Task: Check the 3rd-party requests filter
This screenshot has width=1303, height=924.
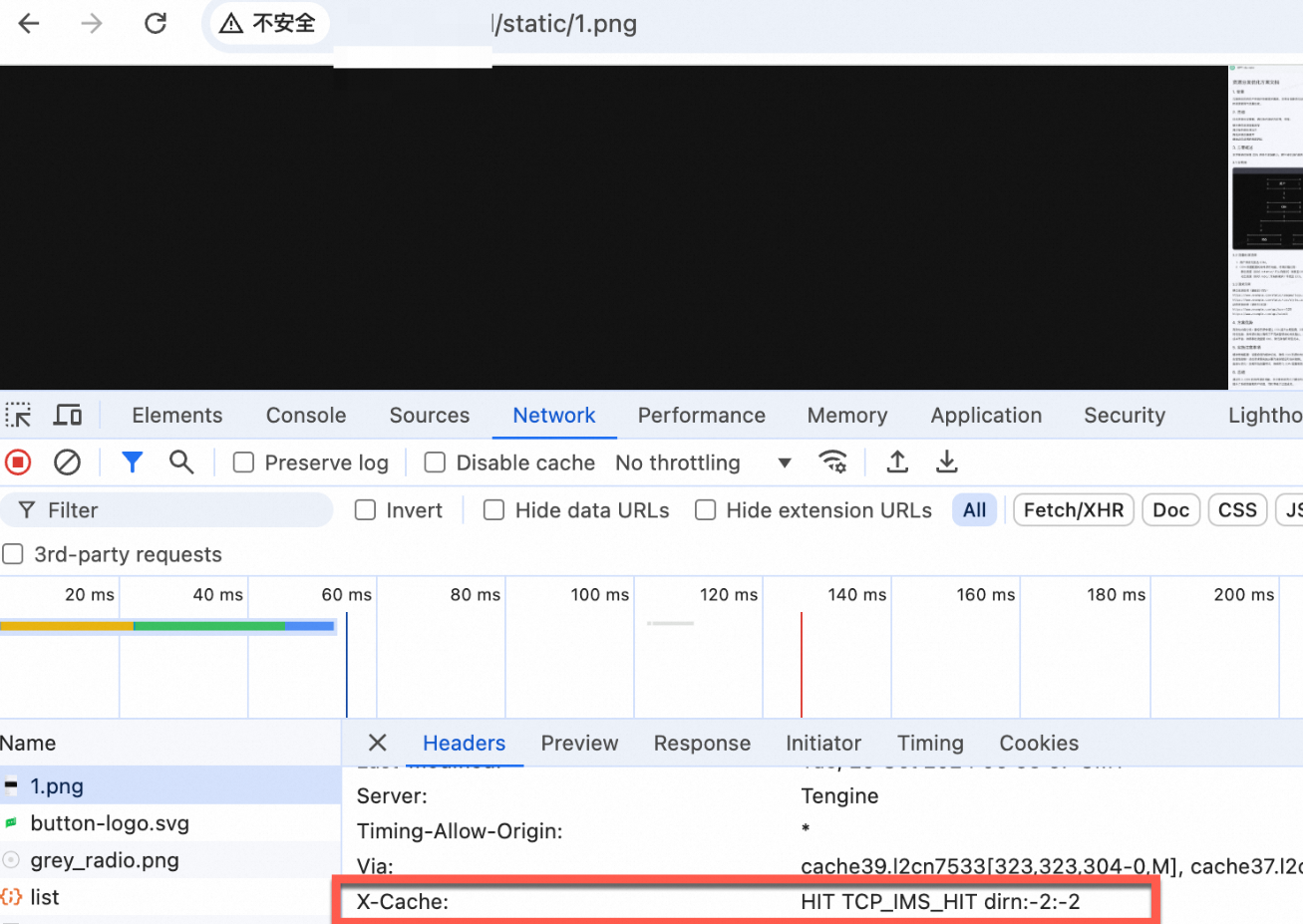Action: click(13, 554)
